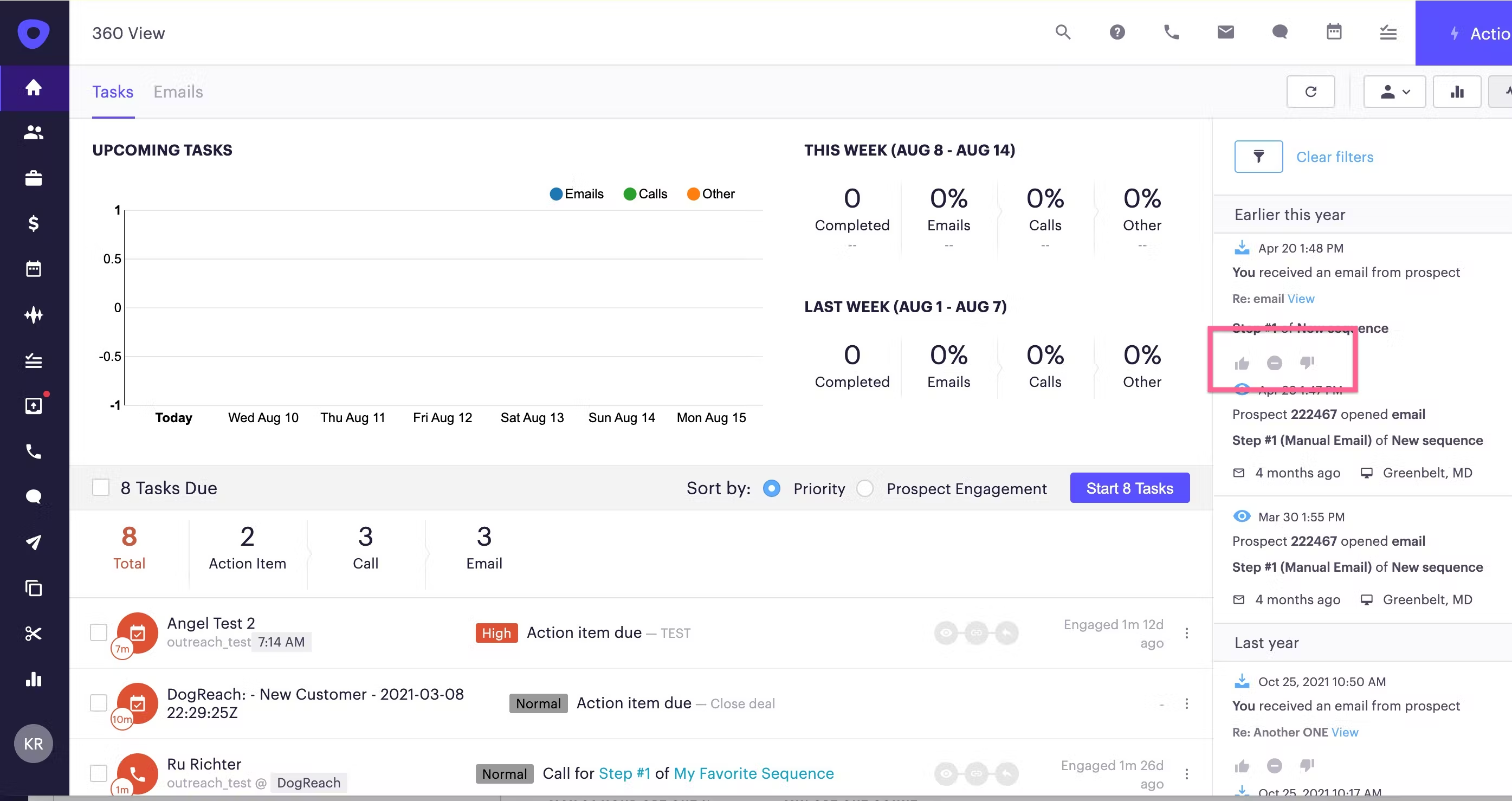Click the Actions button
This screenshot has width=1512, height=801.
coord(1464,33)
